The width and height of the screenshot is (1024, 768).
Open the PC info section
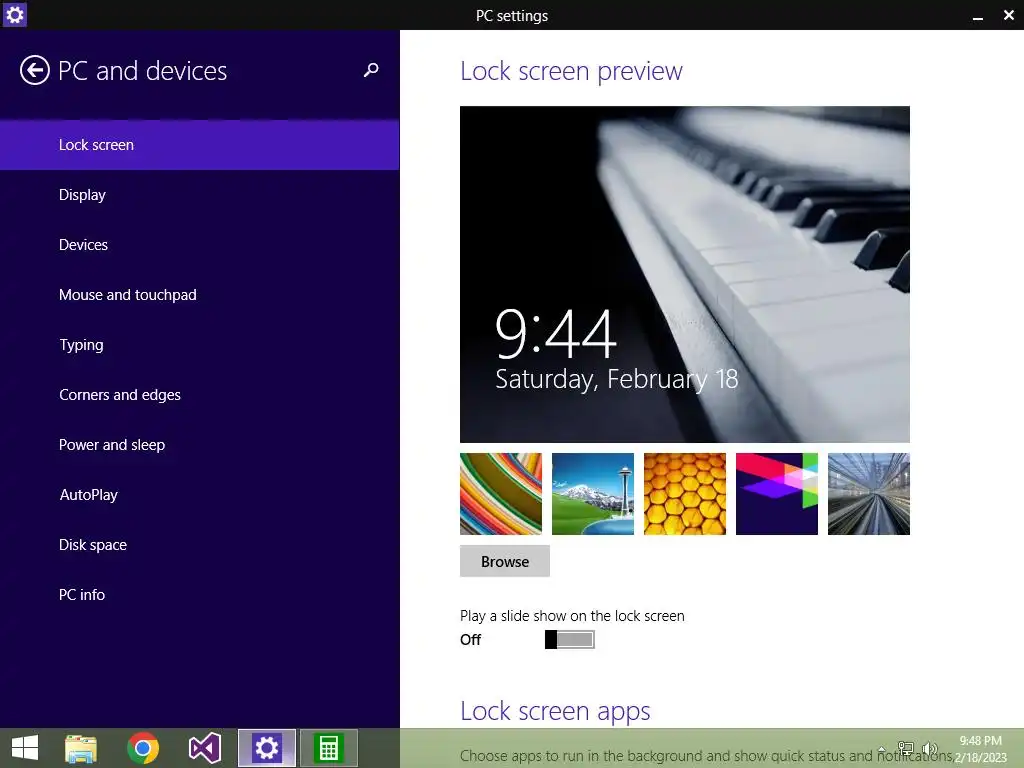point(199,594)
